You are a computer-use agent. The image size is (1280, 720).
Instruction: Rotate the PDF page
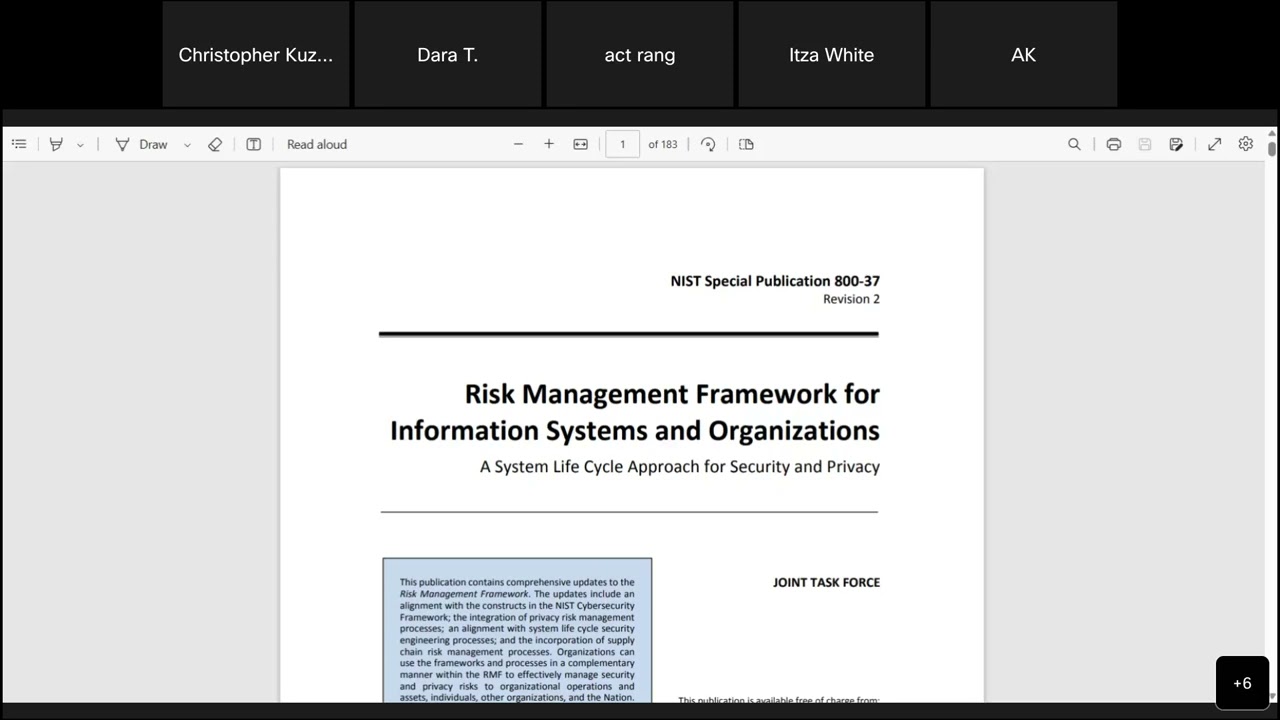point(708,144)
